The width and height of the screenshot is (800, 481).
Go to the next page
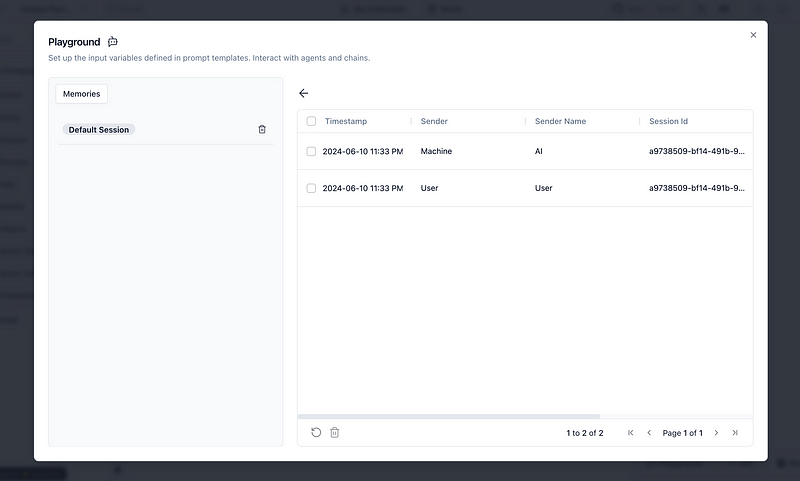click(x=716, y=433)
